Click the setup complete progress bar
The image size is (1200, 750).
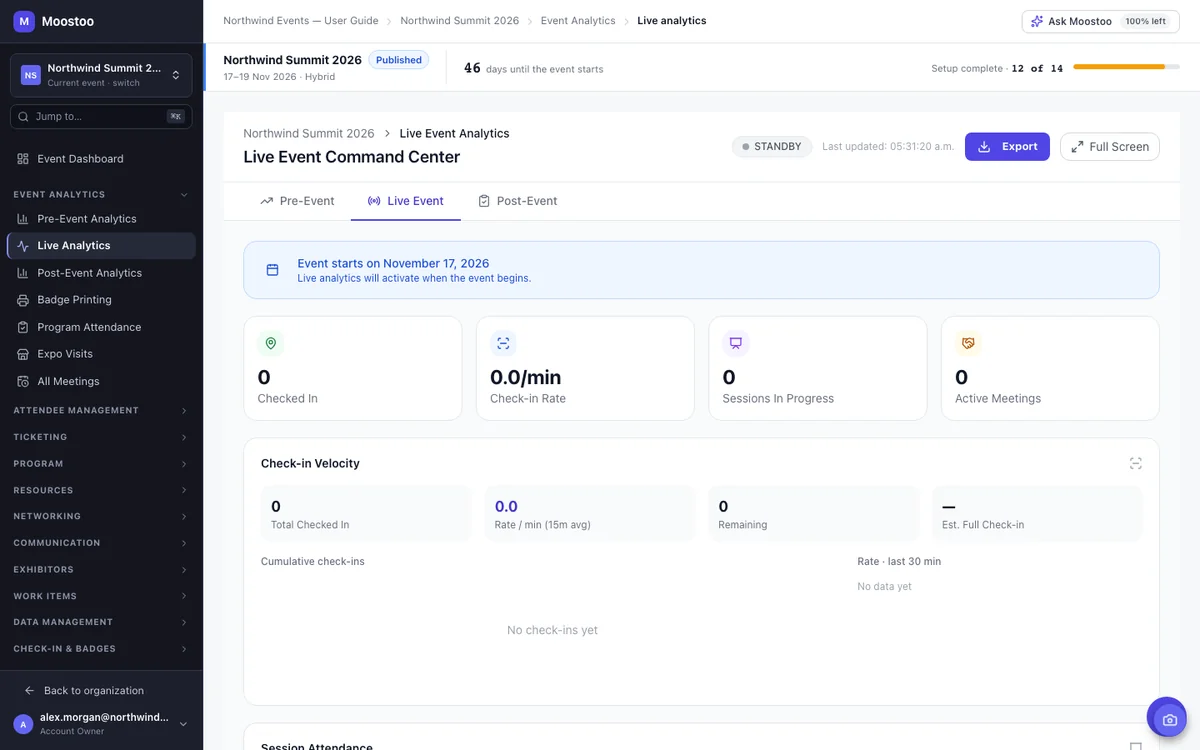click(x=1127, y=67)
